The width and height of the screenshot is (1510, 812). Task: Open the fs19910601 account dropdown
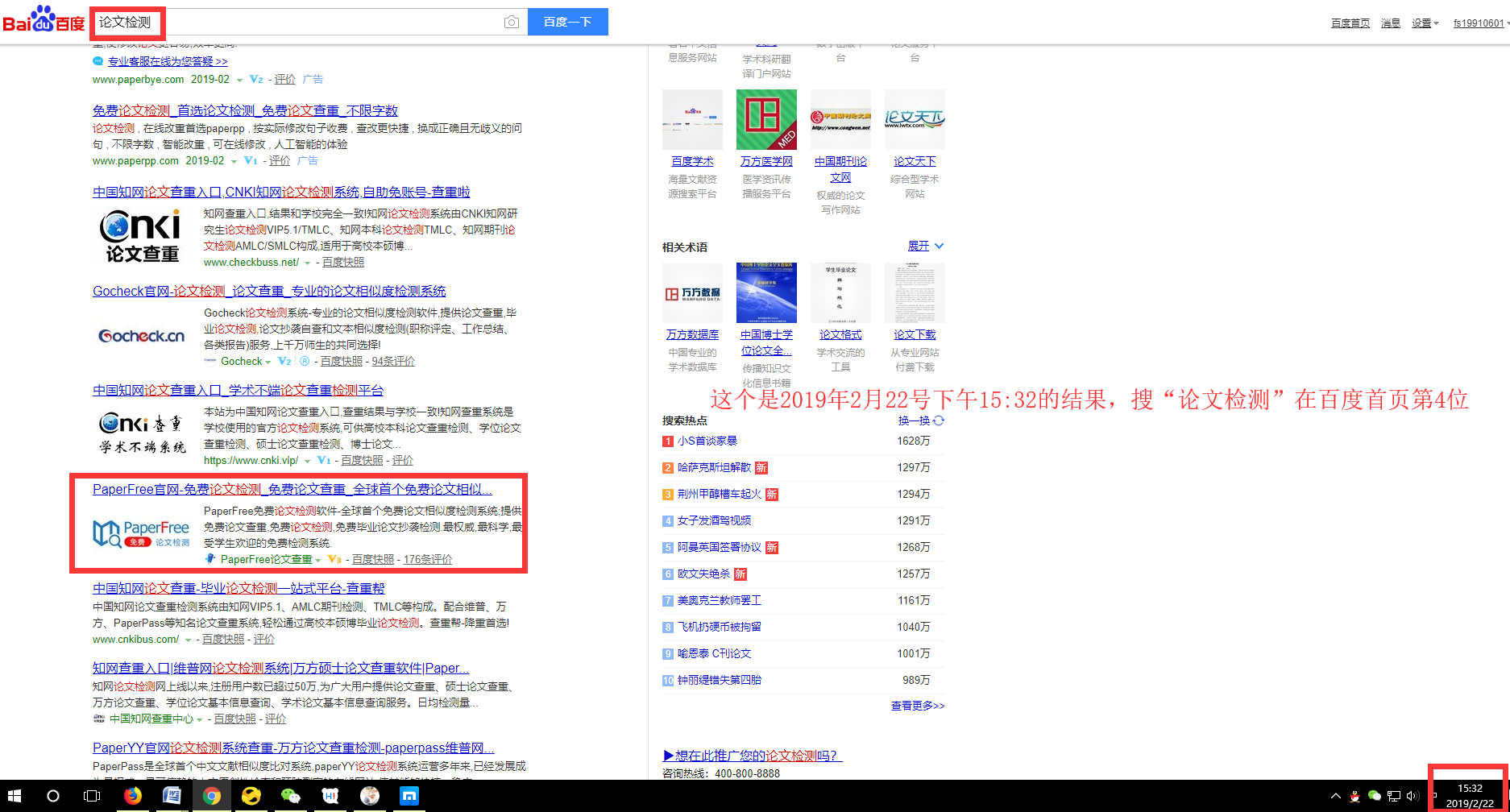coord(1481,23)
